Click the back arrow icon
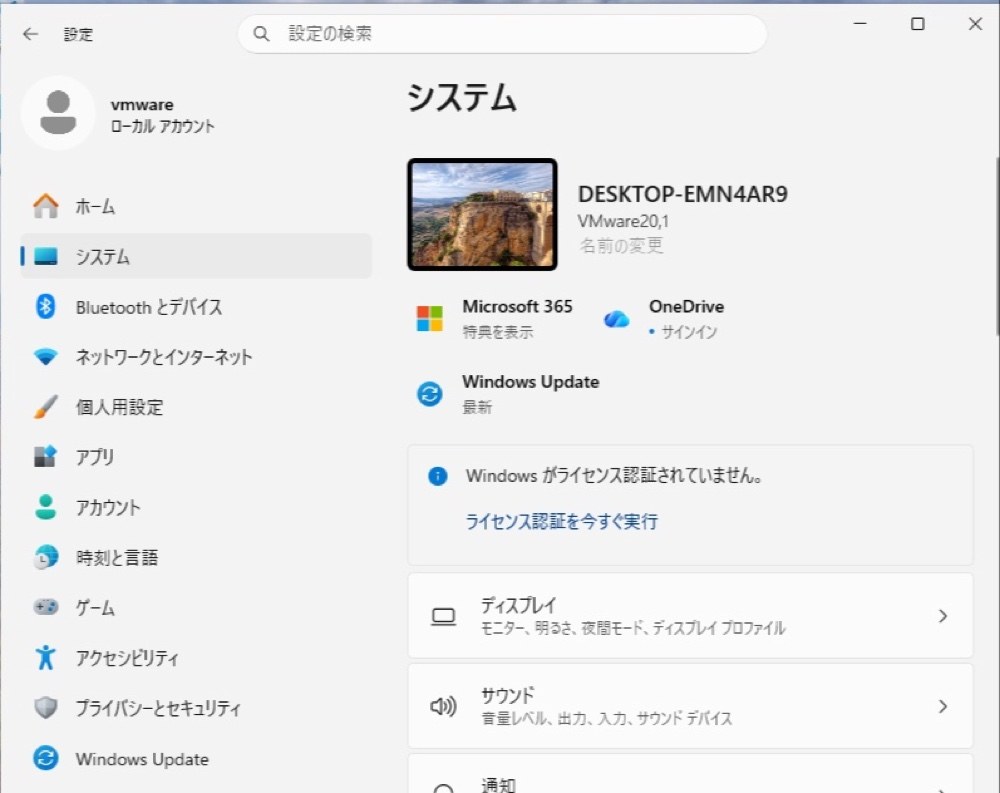Image resolution: width=1000 pixels, height=793 pixels. 30,34
